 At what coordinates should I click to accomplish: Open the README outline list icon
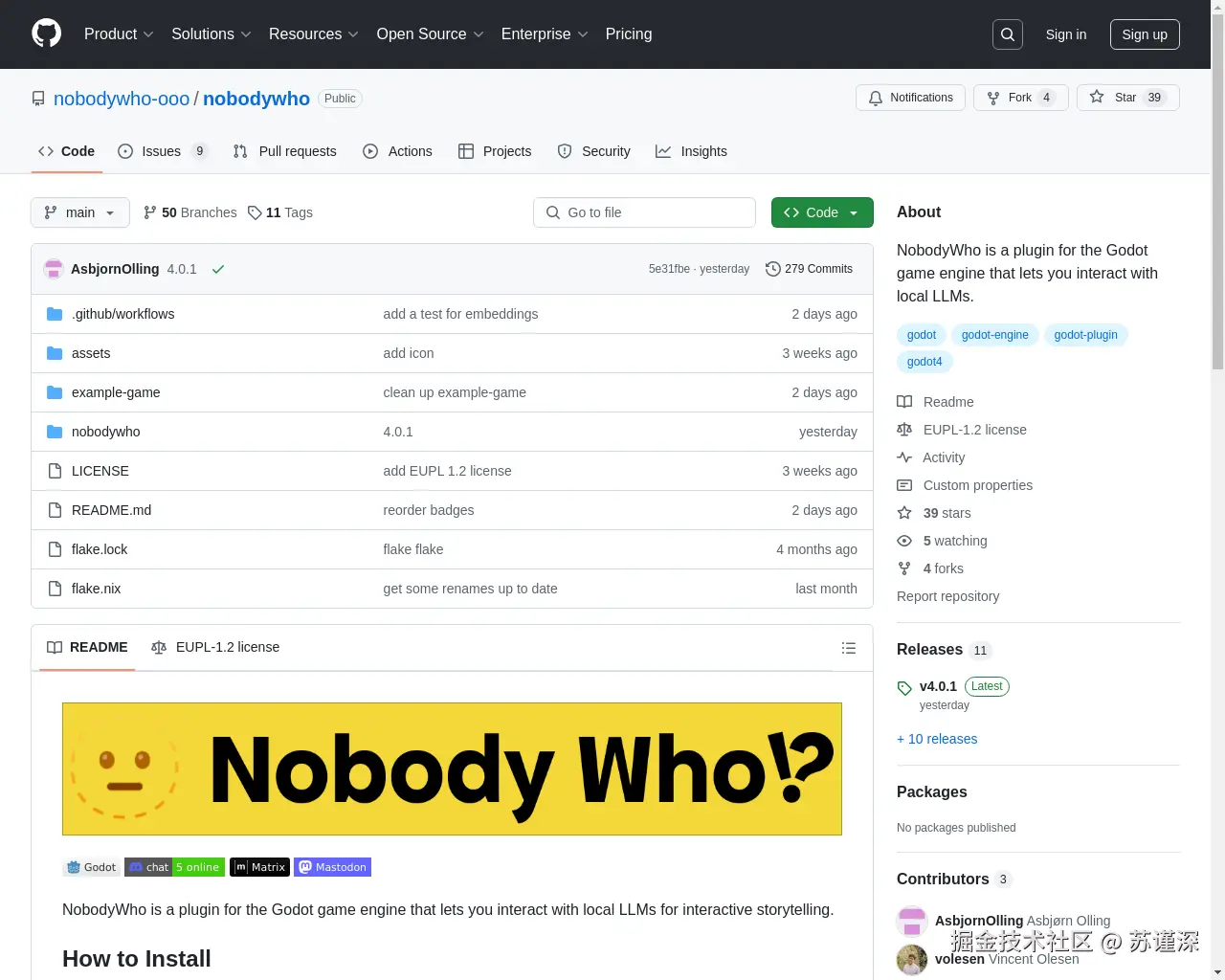tap(849, 648)
